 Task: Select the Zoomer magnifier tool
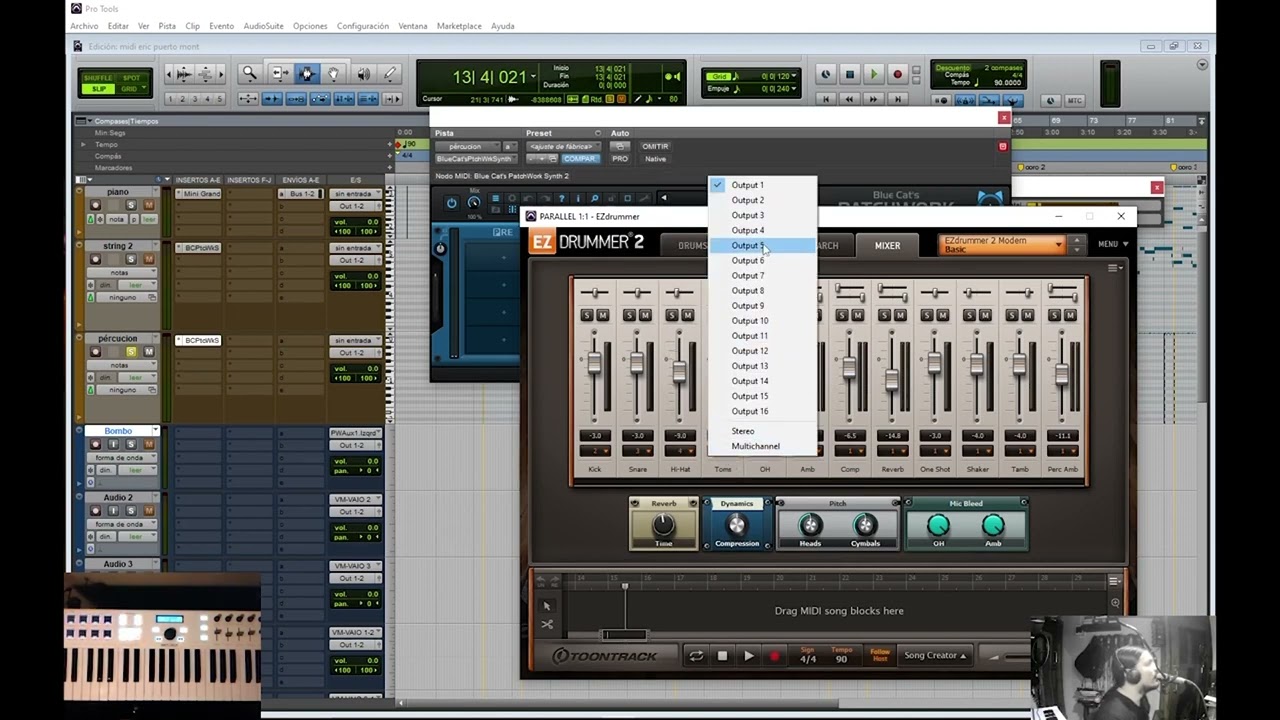[250, 74]
